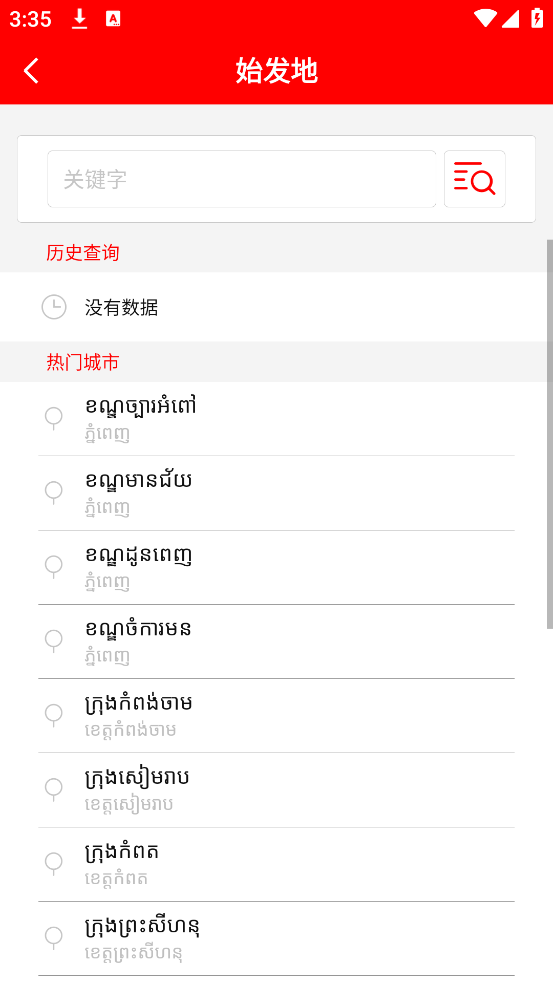Select ខណ្ឌមានជ័យ as the origin
This screenshot has width=553, height=983.
276,493
